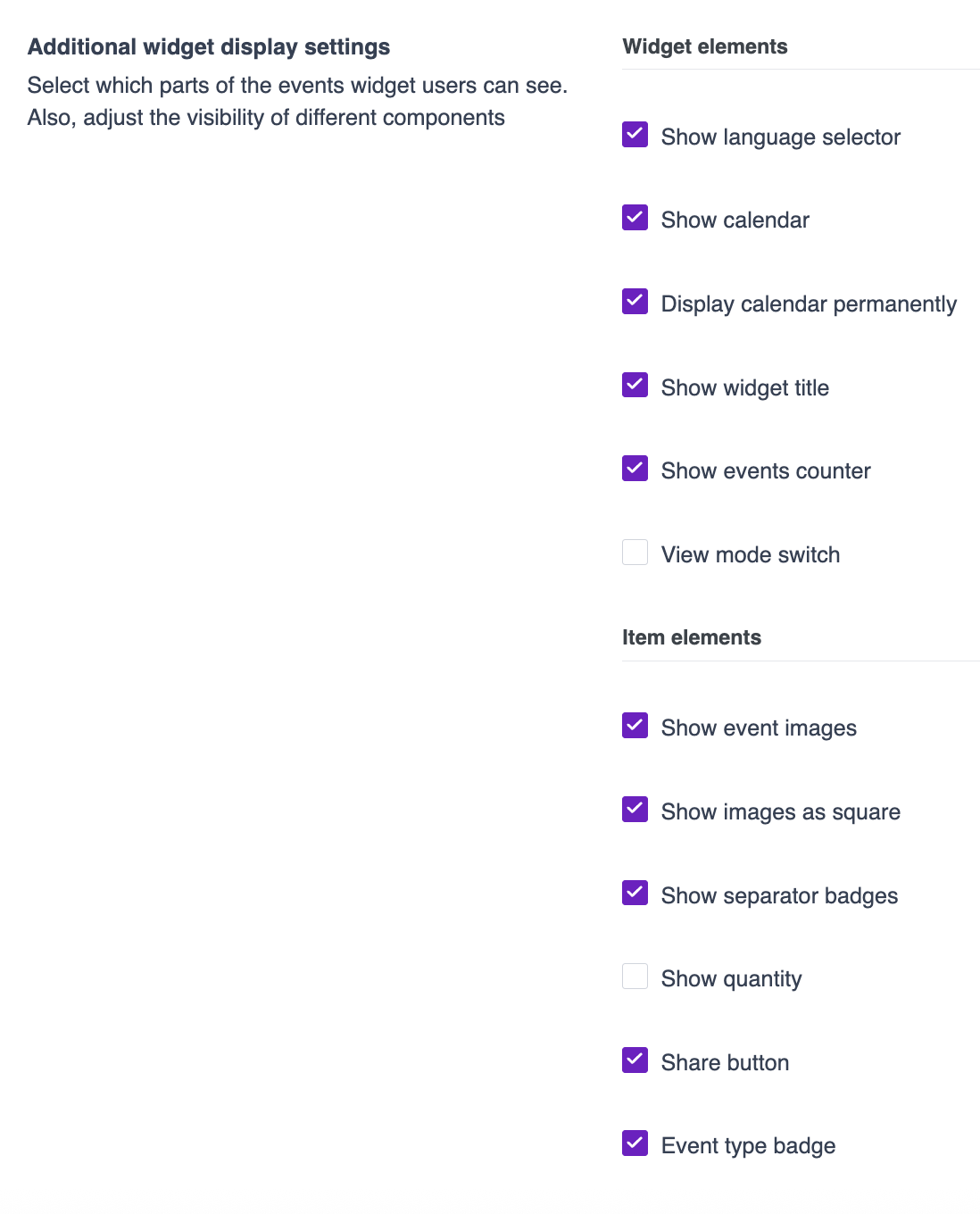Image resolution: width=980 pixels, height=1214 pixels.
Task: Click the Item elements section heading
Action: [x=692, y=637]
